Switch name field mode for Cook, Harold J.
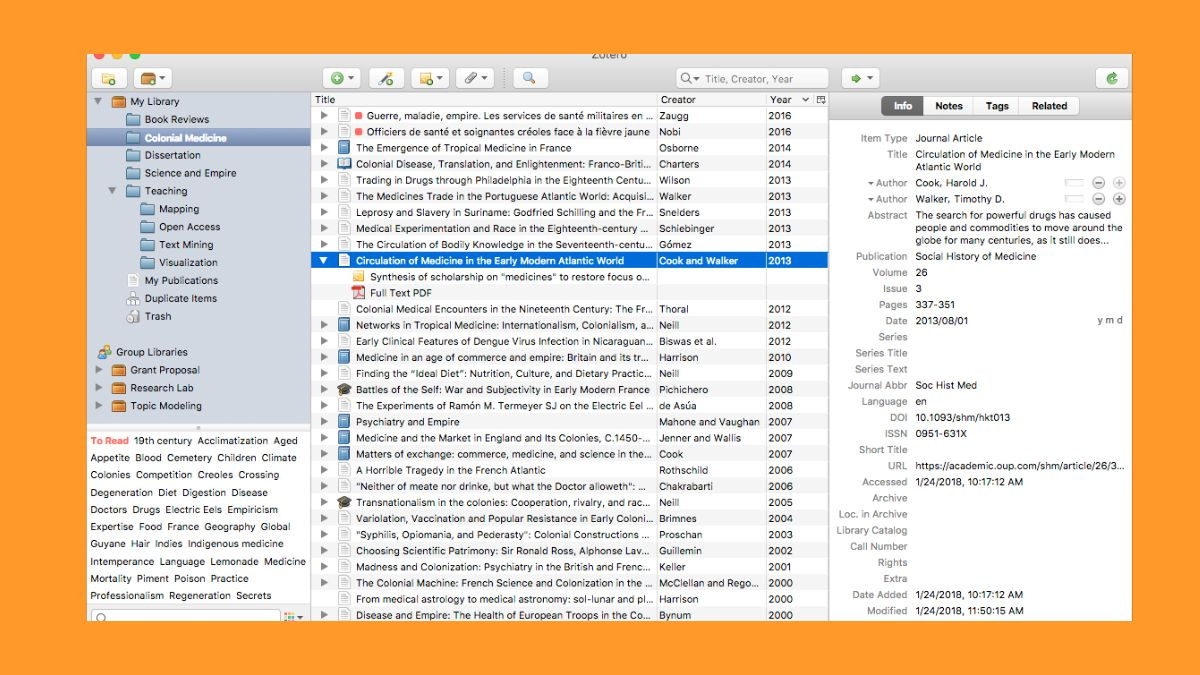Screen dimensions: 1200x675 click(1074, 183)
